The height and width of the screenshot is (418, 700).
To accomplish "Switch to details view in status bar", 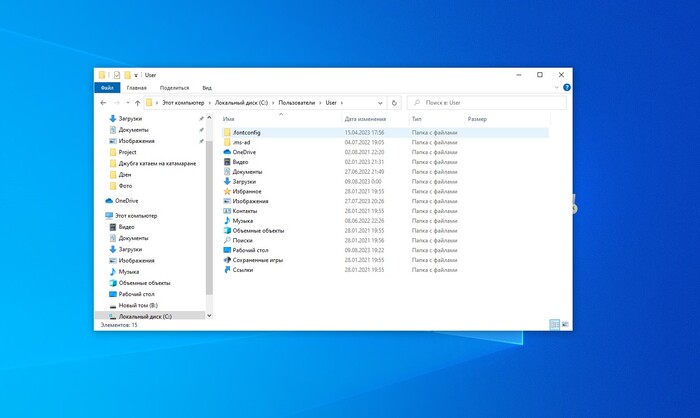I will pyautogui.click(x=554, y=324).
